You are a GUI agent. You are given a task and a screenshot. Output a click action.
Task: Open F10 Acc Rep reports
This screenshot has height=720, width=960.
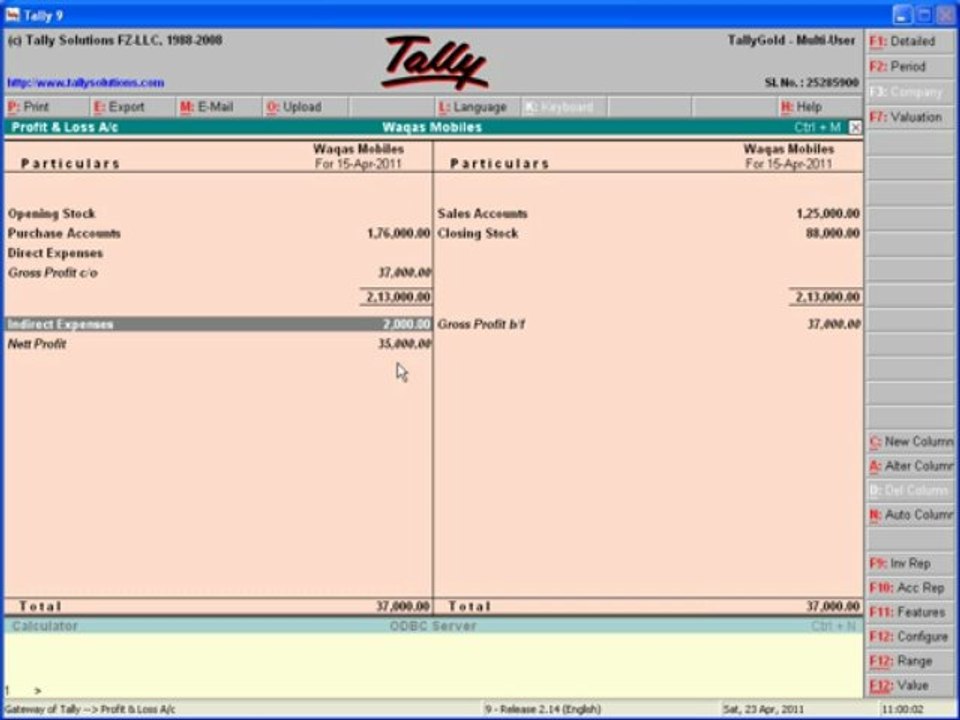click(x=910, y=588)
